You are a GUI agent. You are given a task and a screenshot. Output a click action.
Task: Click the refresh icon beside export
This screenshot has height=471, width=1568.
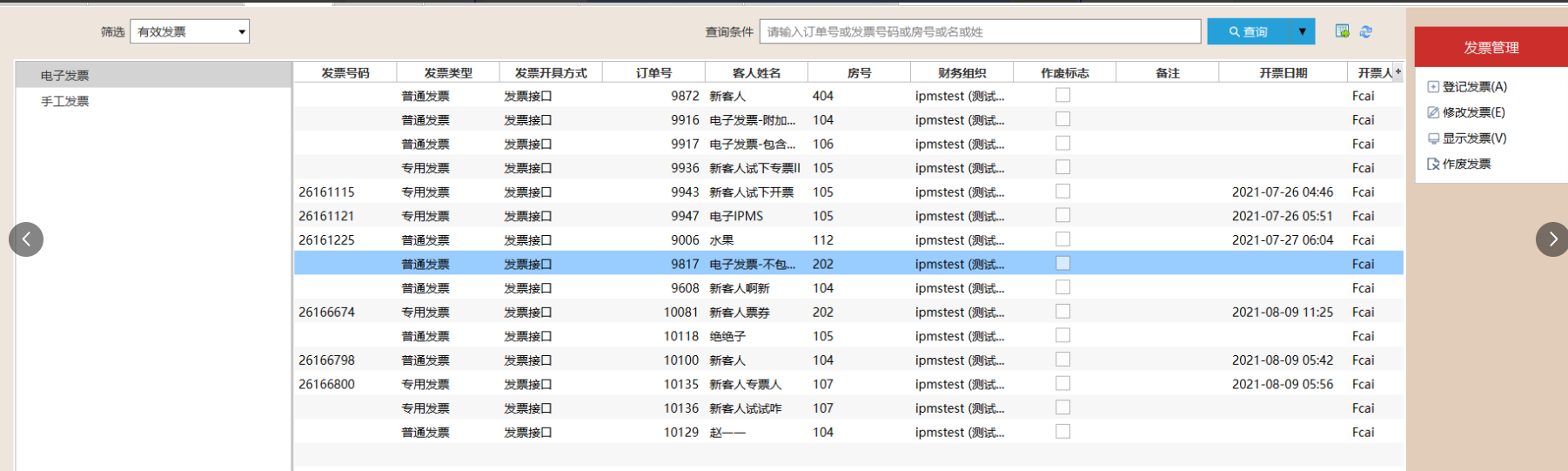[x=1365, y=31]
